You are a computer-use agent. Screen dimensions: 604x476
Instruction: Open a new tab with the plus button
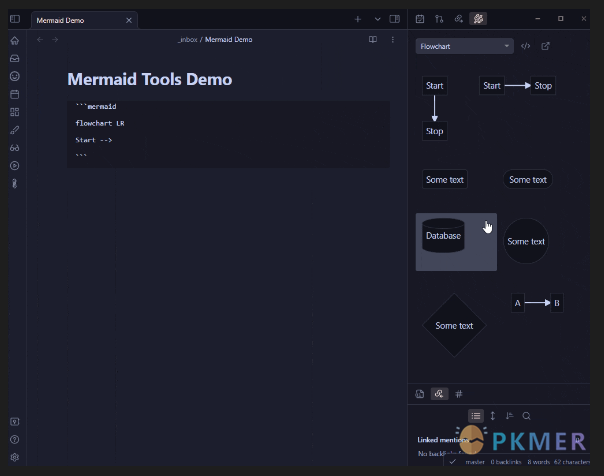tap(358, 19)
